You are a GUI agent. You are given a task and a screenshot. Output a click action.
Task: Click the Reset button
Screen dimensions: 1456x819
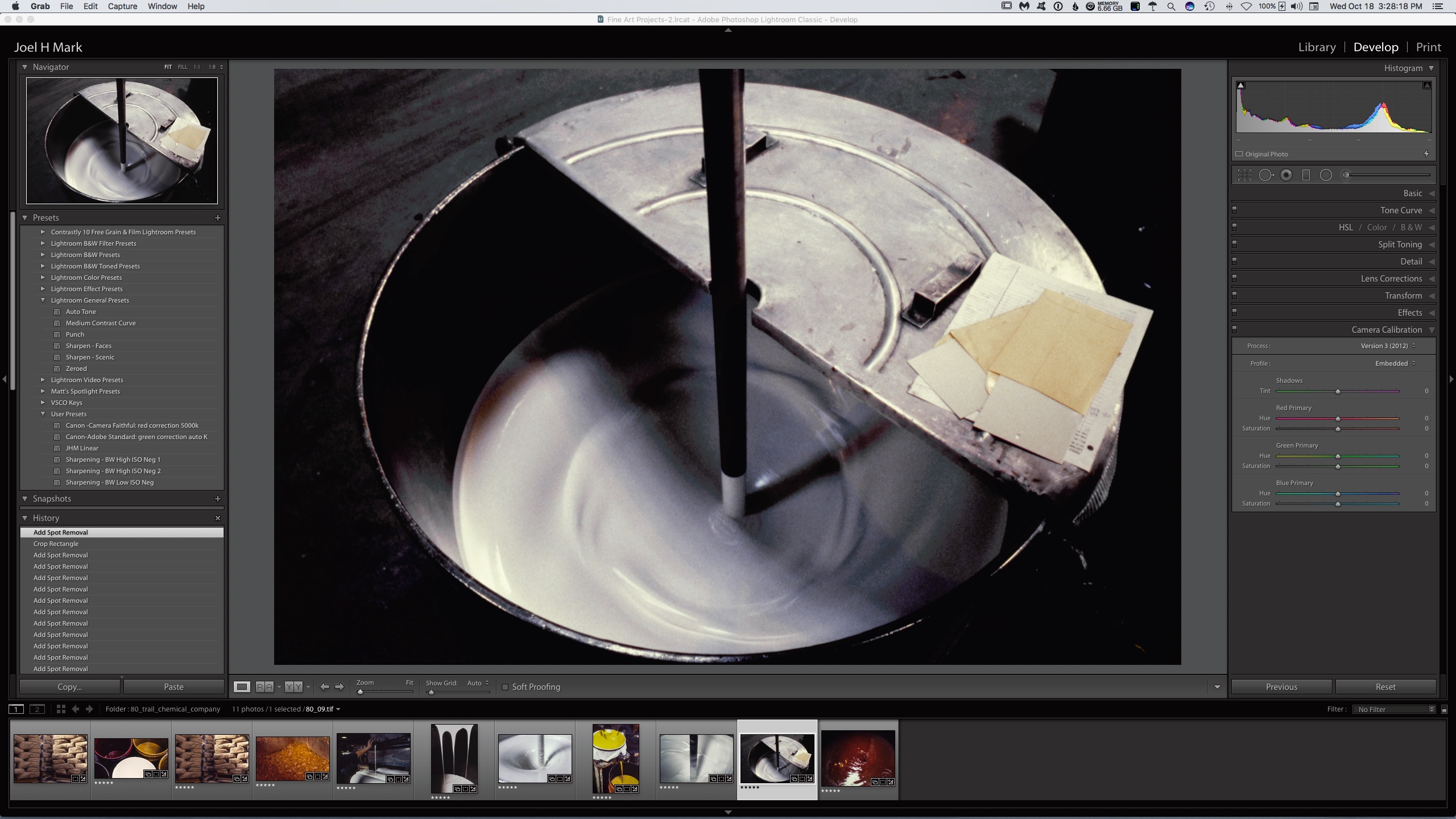point(1385,687)
